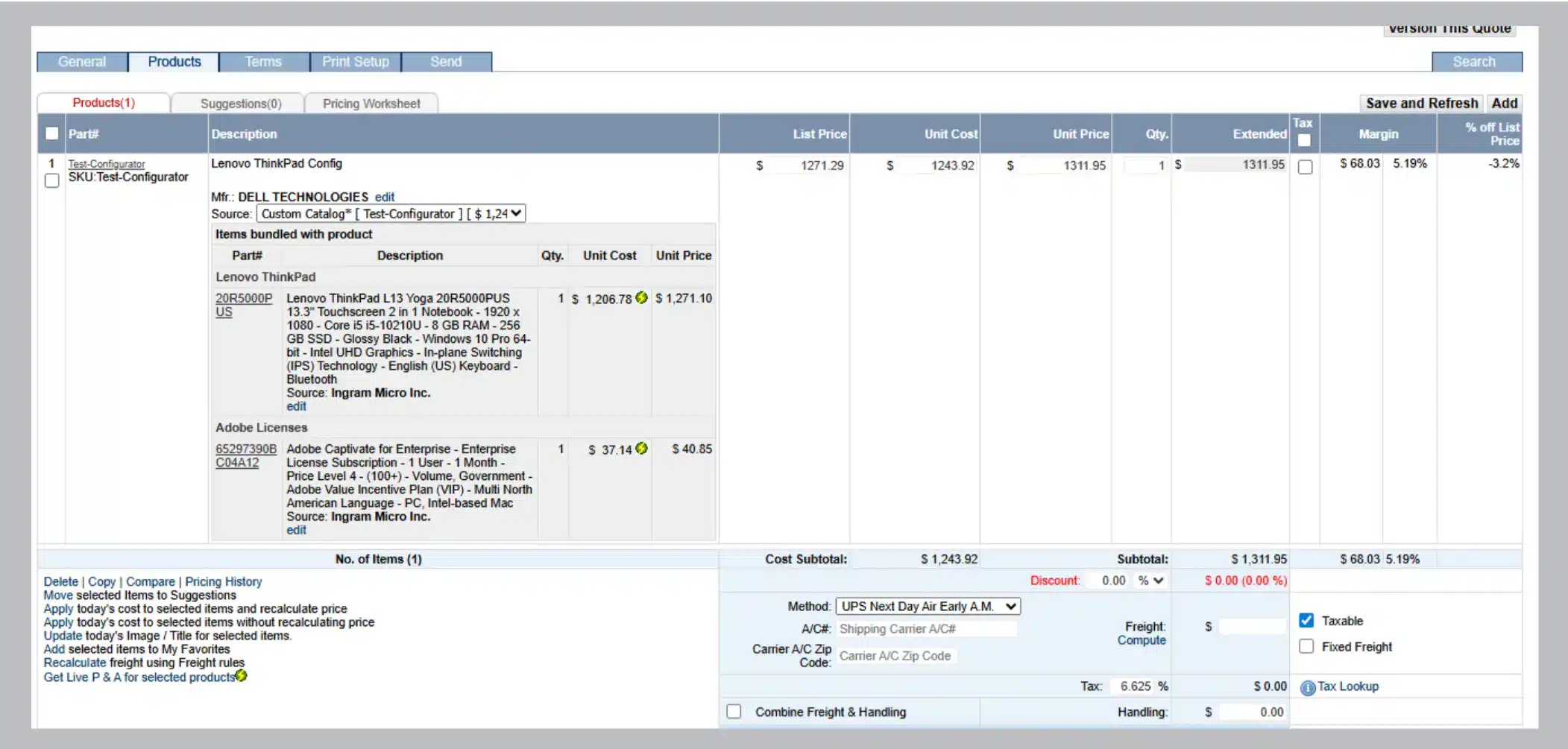This screenshot has width=1568, height=749.
Task: Toggle the select-all checkbox in Part# header
Action: click(x=51, y=134)
